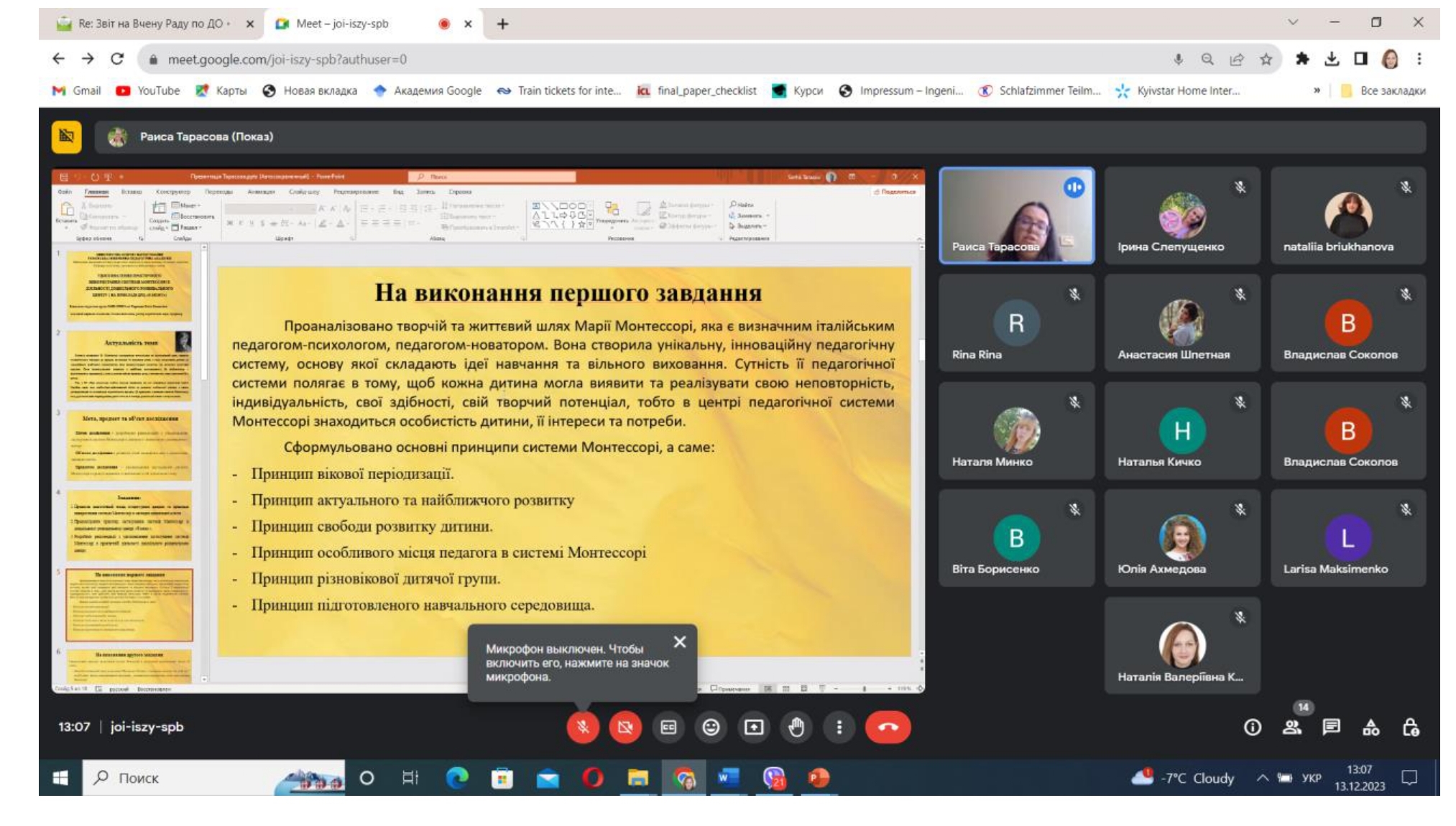This screenshot has width=1456, height=826.
Task: Expand the hidden bookmarks chevron
Action: (1317, 91)
